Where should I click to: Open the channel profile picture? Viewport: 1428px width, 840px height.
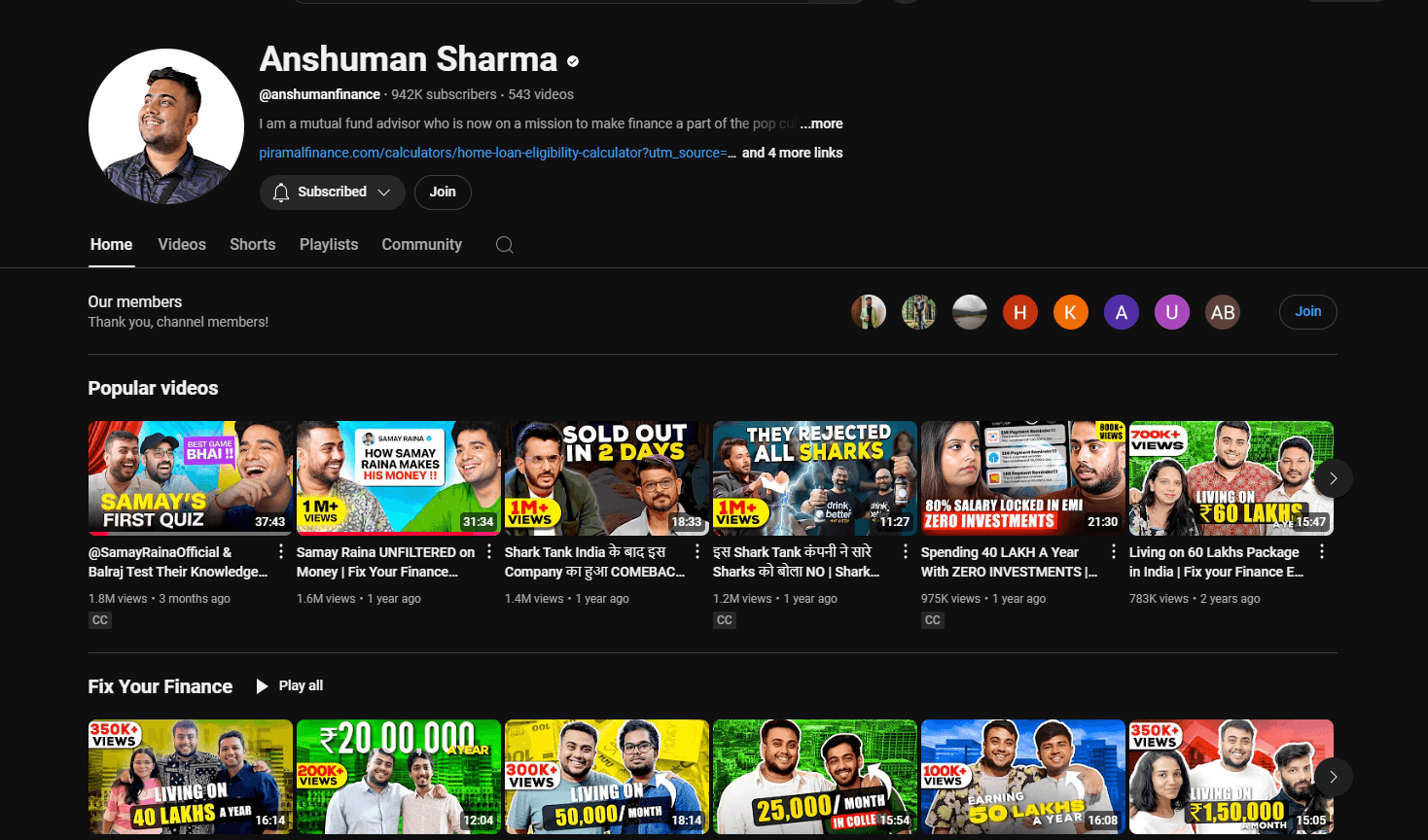pyautogui.click(x=166, y=126)
